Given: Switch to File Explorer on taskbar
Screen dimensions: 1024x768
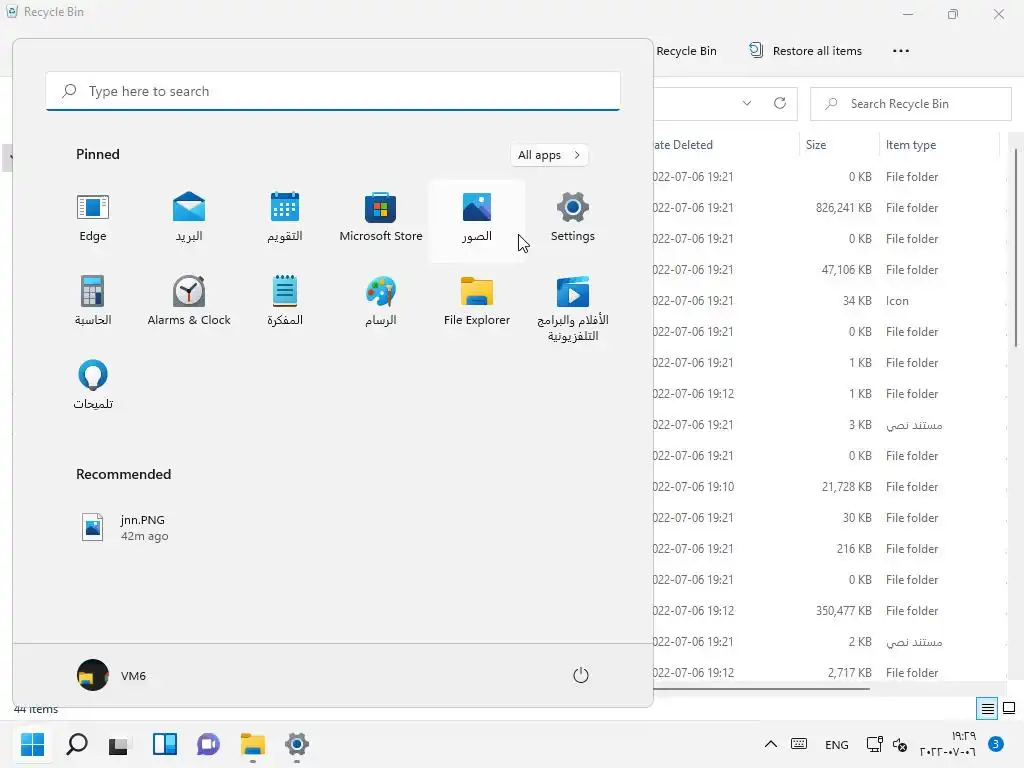Looking at the screenshot, I should [x=253, y=744].
